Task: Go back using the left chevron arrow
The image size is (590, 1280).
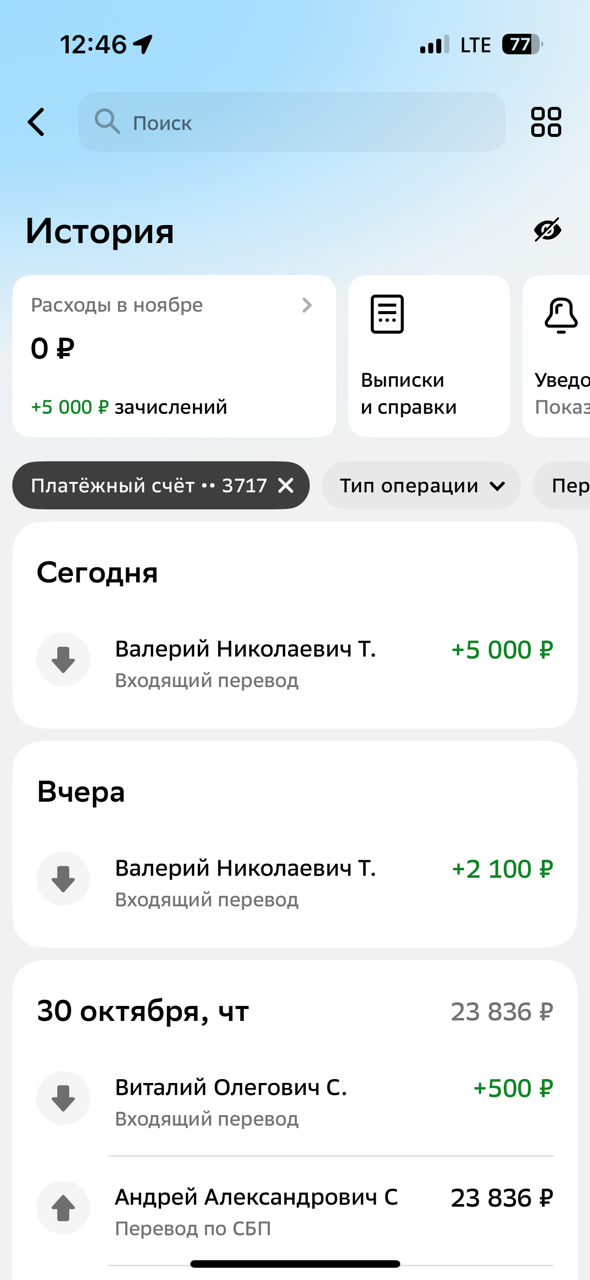Action: pos(35,122)
